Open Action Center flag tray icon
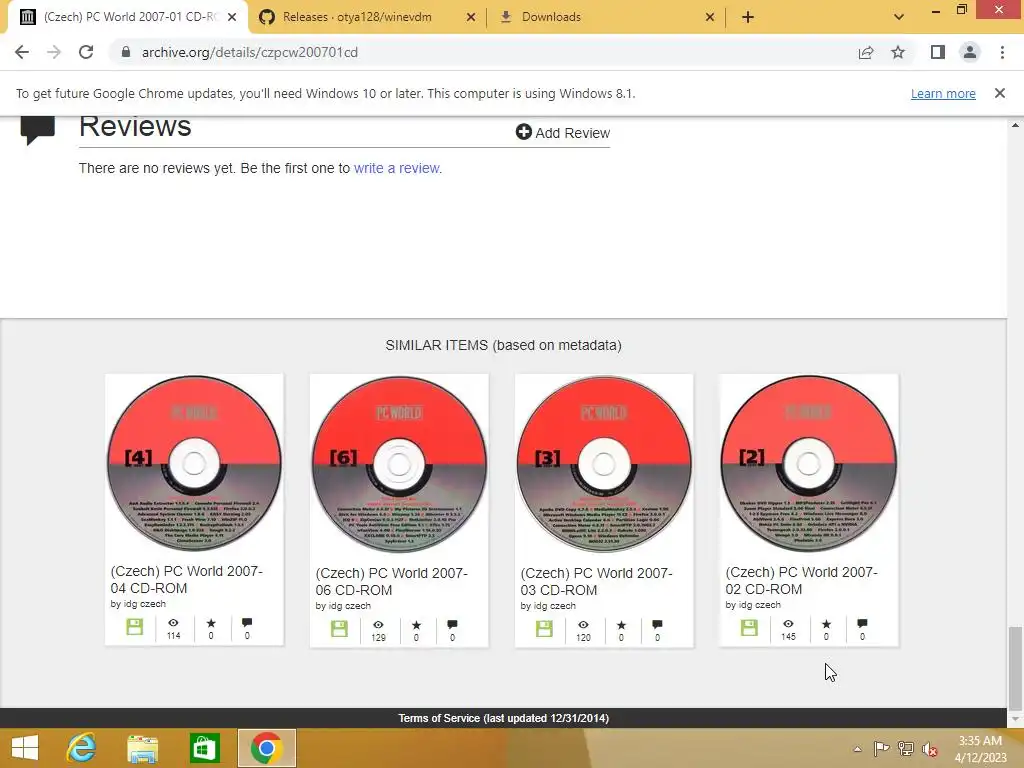This screenshot has width=1024, height=768. click(882, 748)
